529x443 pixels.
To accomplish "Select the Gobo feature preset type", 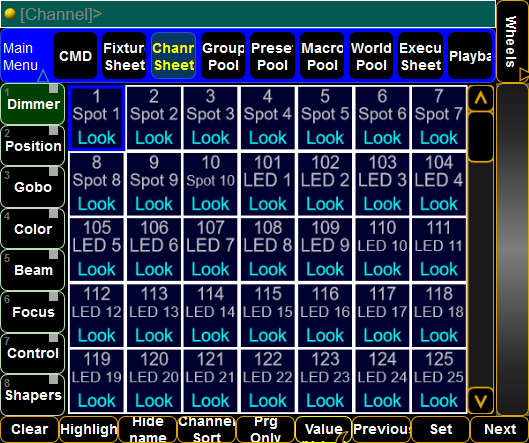I will point(33,187).
